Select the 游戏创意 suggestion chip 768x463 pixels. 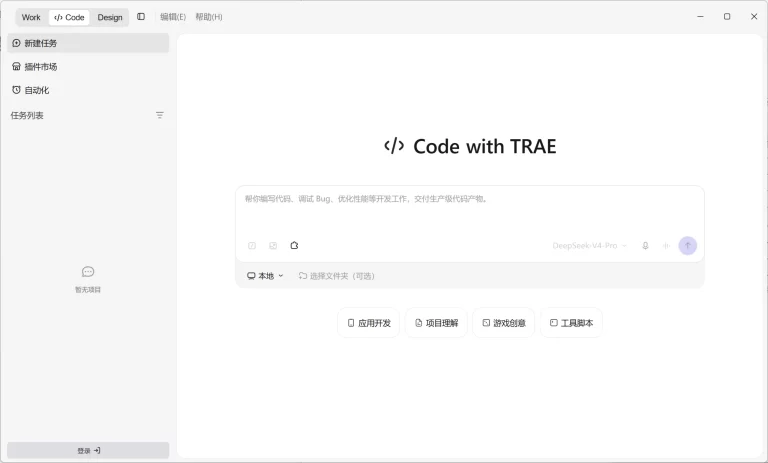(504, 323)
